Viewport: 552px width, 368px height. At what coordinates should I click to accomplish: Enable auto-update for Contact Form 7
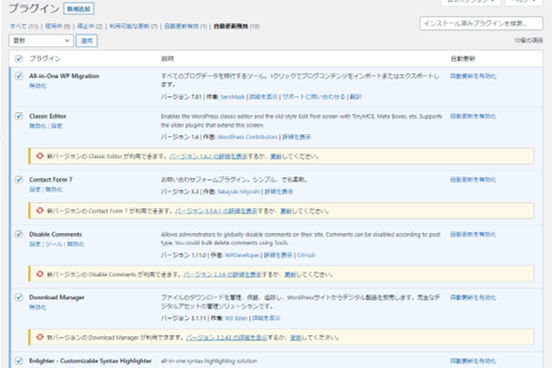(x=473, y=179)
